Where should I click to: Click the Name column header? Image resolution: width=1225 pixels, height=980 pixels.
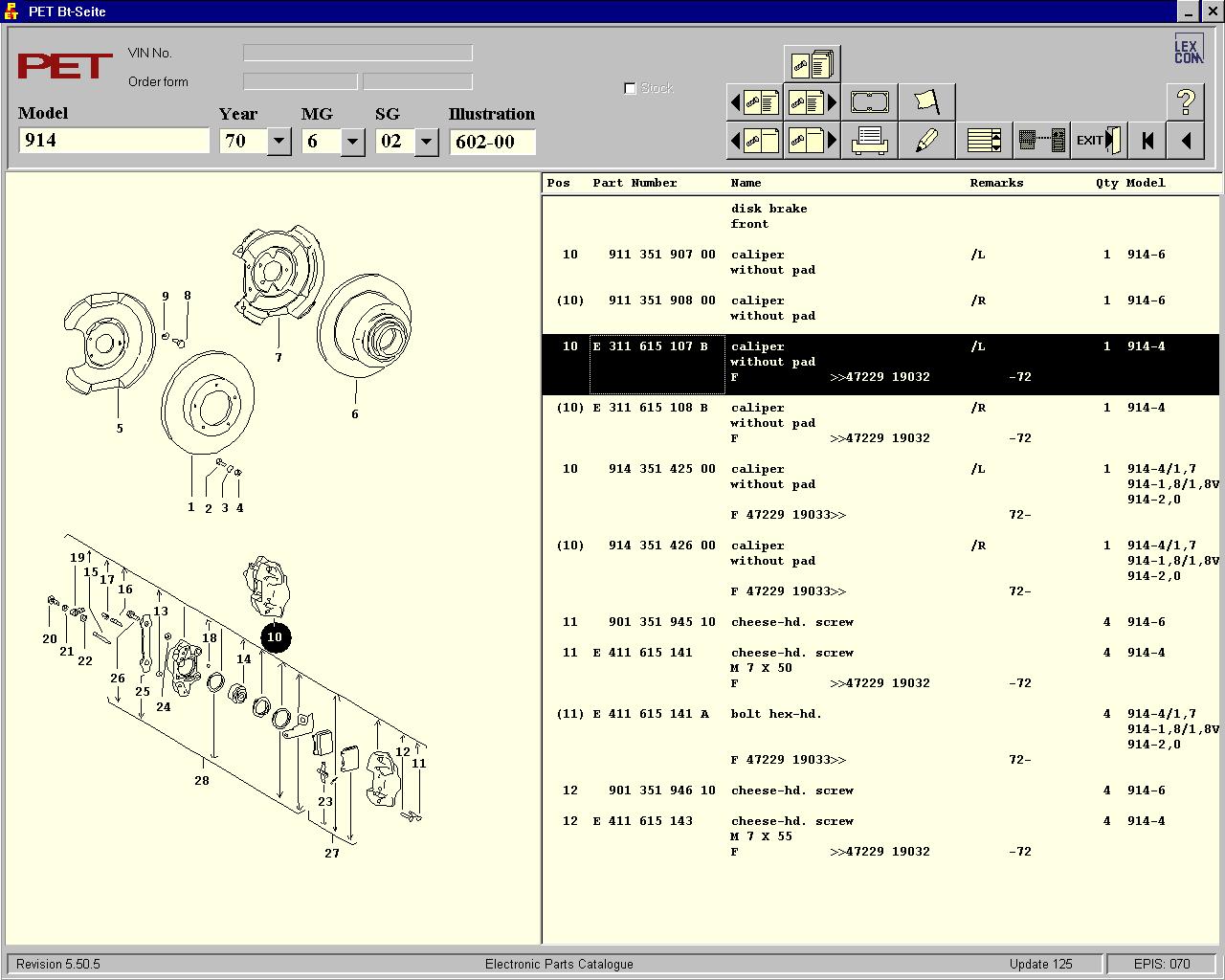(x=746, y=183)
